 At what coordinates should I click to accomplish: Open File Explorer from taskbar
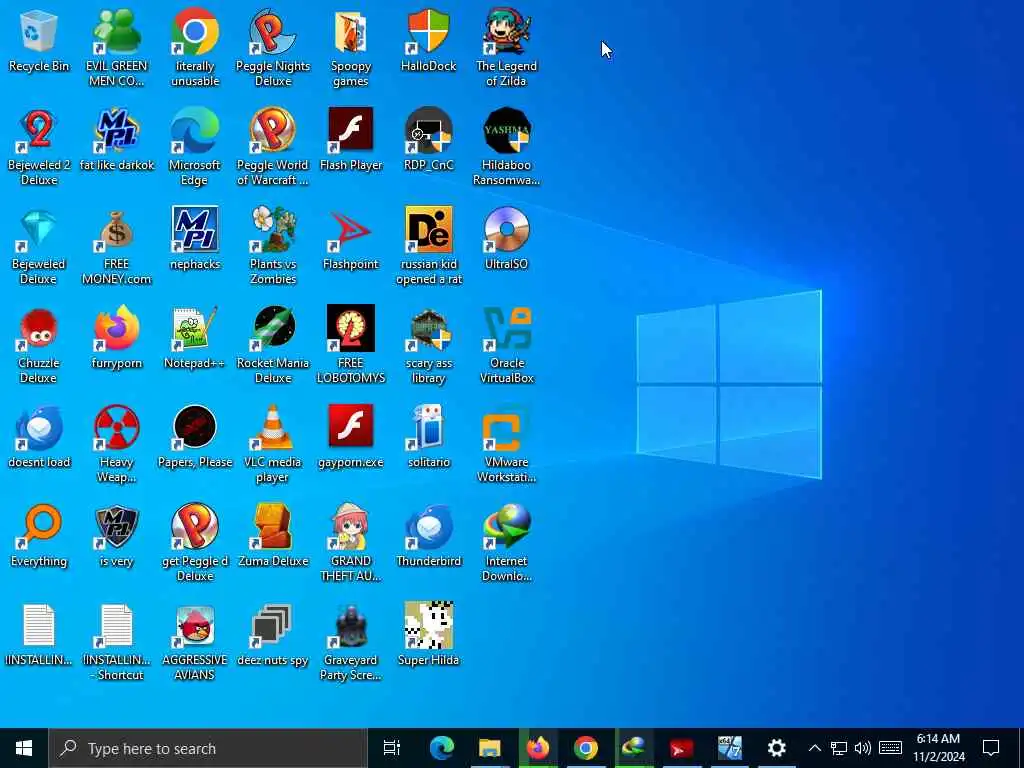pos(490,748)
